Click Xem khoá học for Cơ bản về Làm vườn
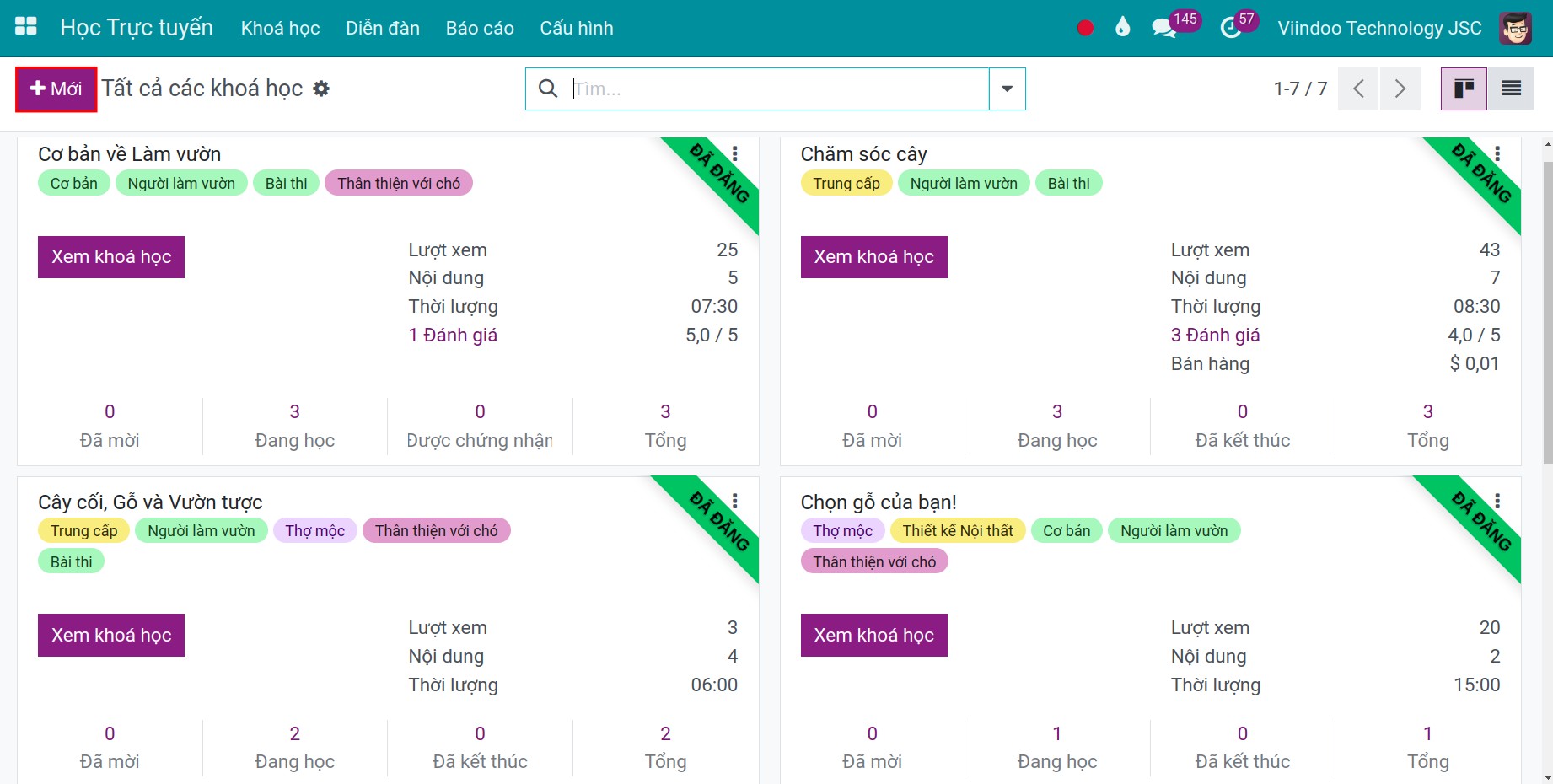1553x784 pixels. 111,257
